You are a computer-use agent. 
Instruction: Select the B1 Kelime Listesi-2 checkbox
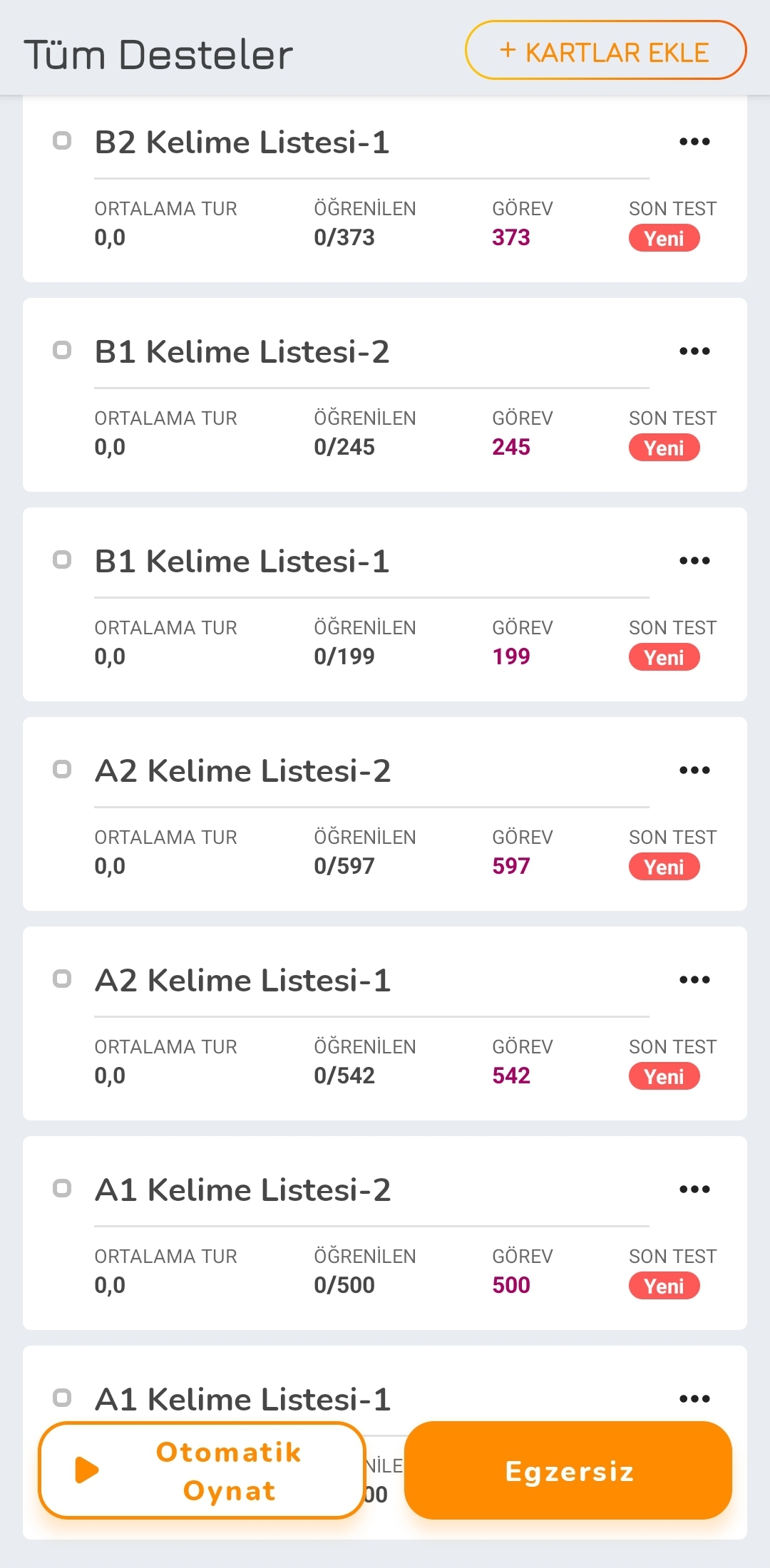click(63, 350)
